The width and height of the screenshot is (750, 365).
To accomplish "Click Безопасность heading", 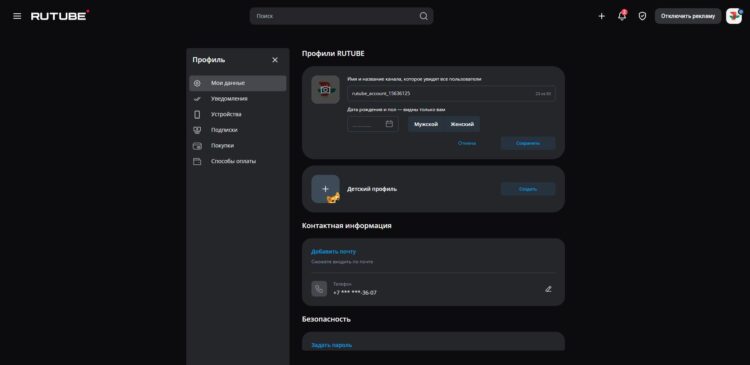I will point(326,319).
